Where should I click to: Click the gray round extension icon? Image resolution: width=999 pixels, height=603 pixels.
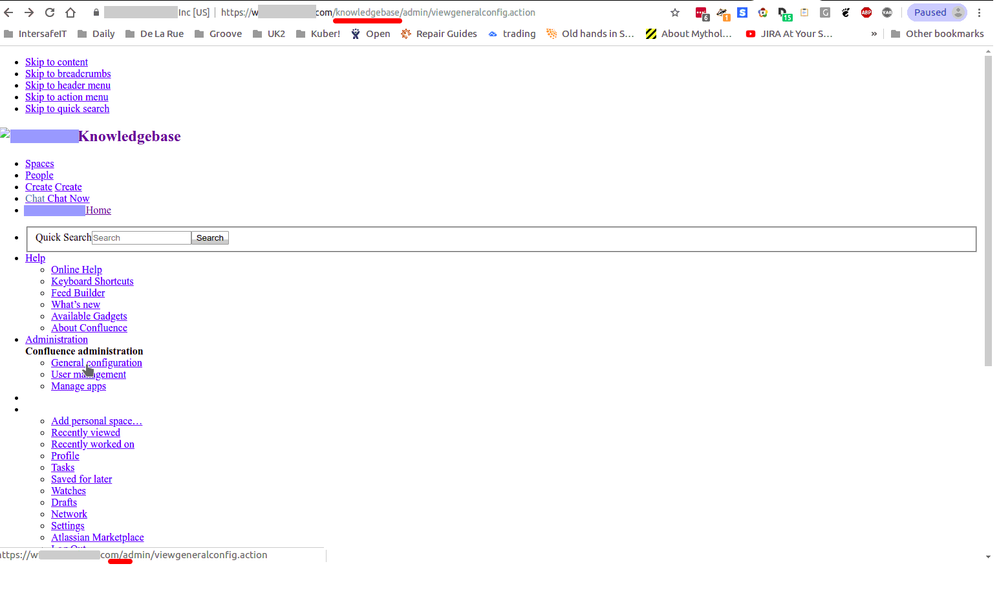pos(887,13)
